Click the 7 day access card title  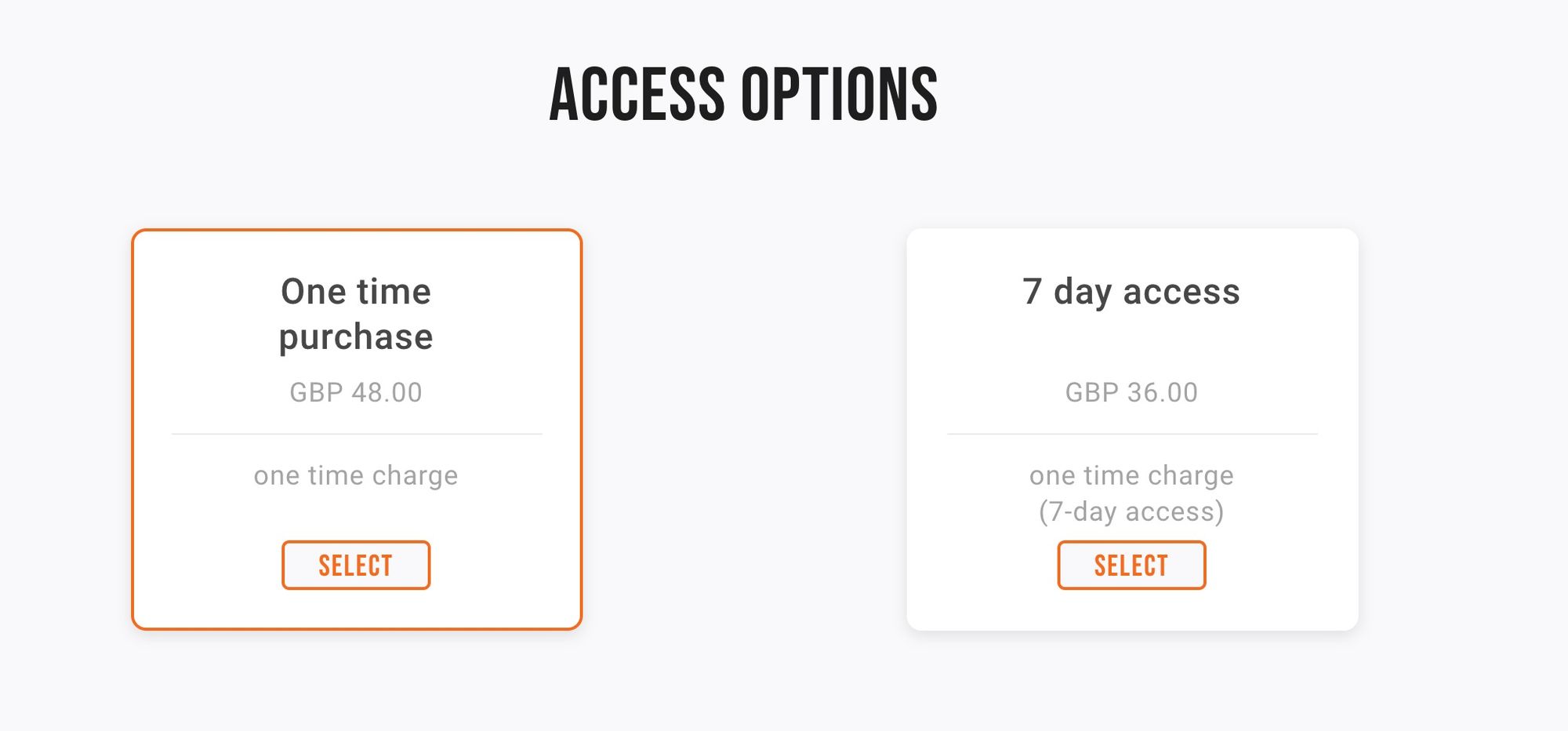(x=1131, y=292)
